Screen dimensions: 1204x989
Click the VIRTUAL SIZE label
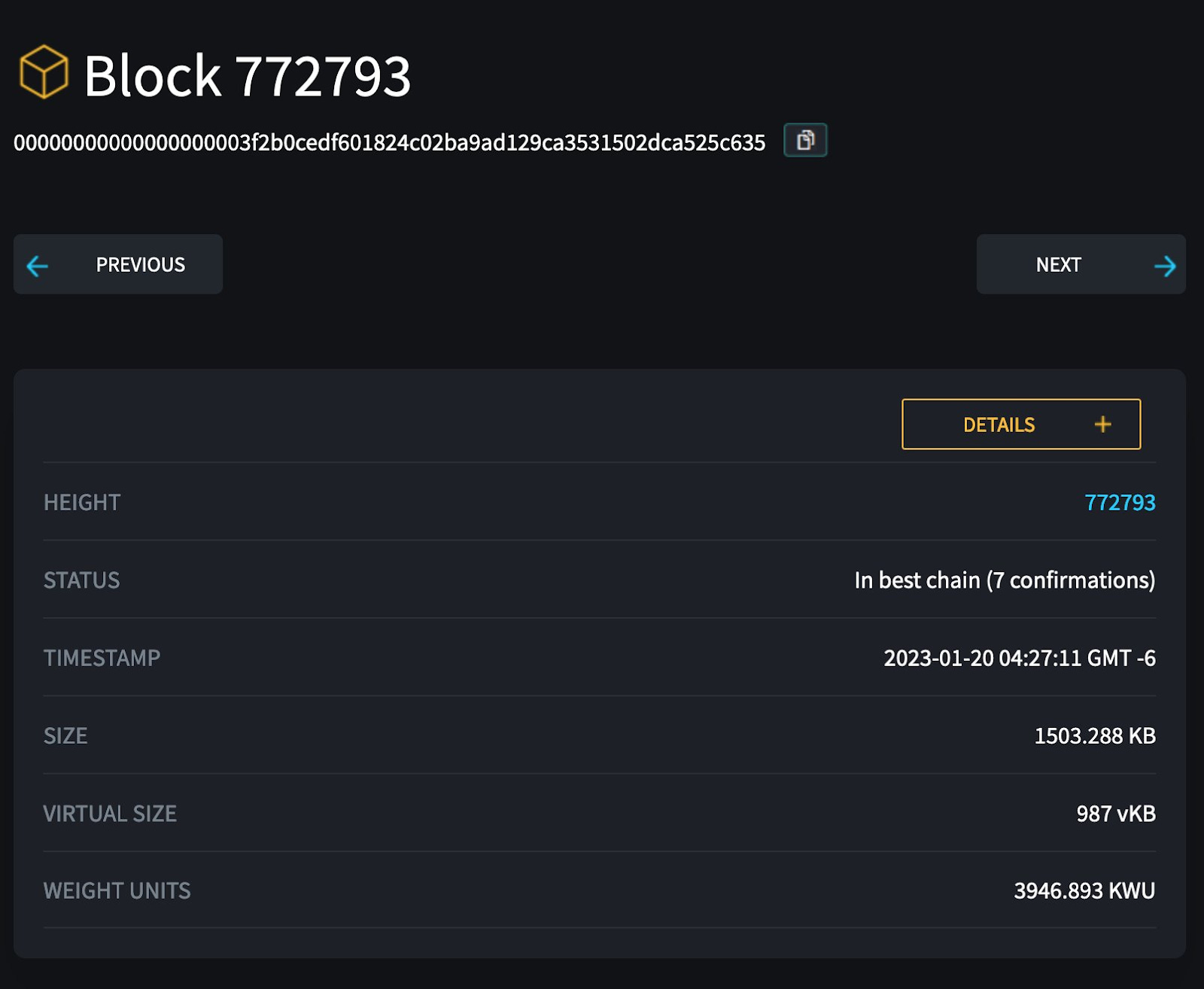pyautogui.click(x=110, y=814)
